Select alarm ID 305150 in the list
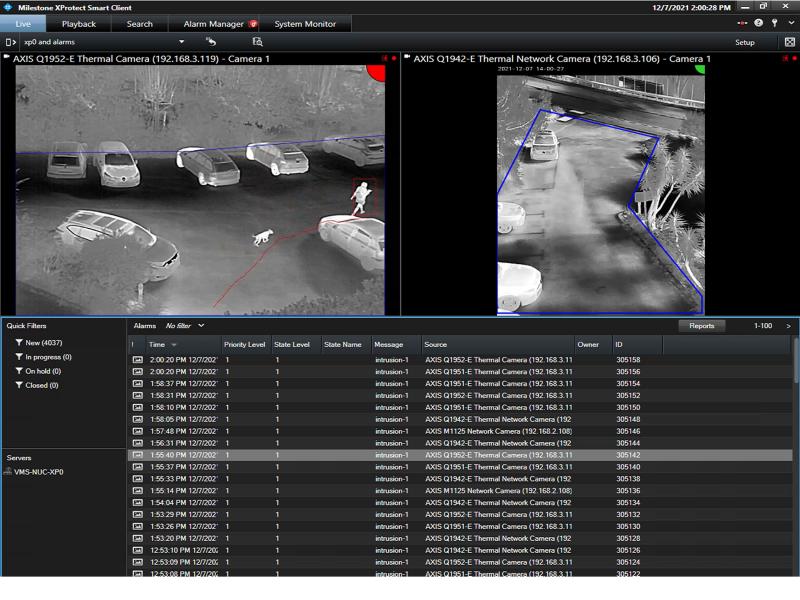Viewport: 800px width, 600px height. 460,408
